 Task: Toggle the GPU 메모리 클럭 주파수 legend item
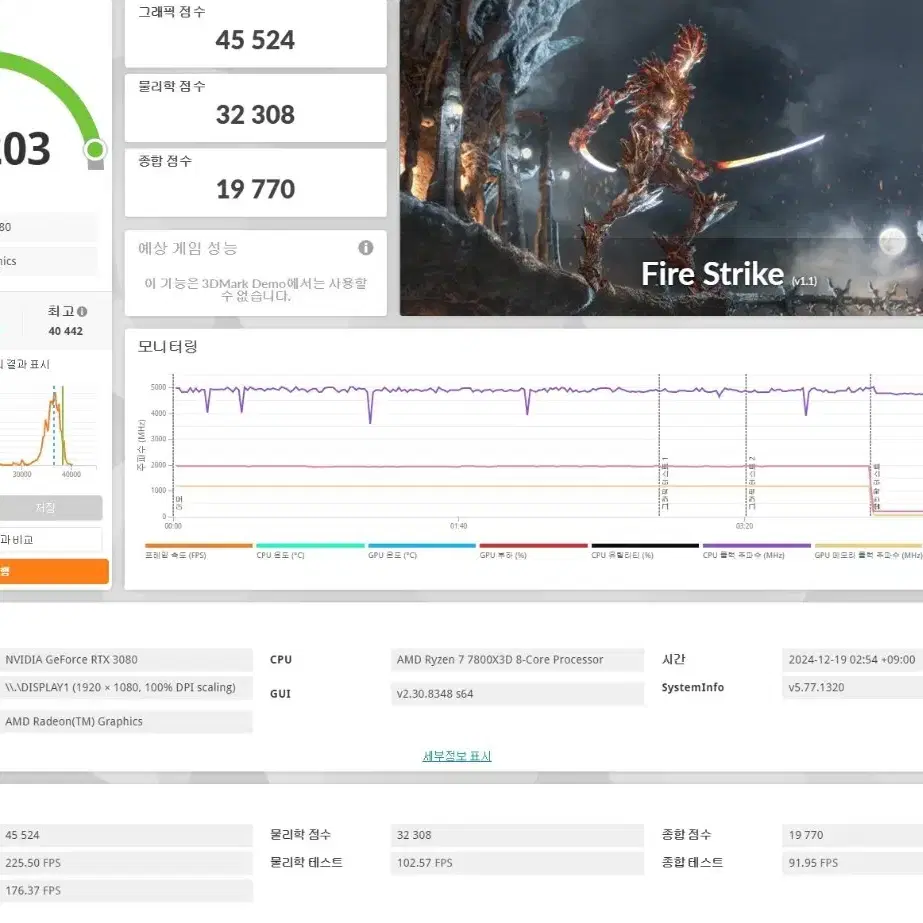coord(868,551)
